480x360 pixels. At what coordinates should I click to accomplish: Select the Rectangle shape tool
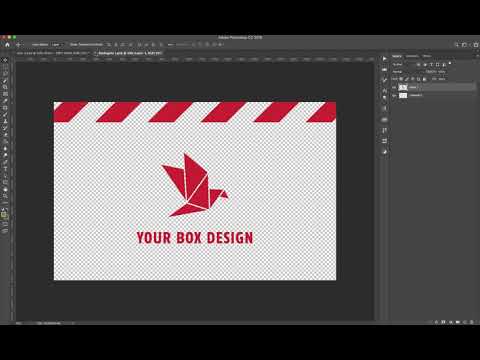(5, 182)
